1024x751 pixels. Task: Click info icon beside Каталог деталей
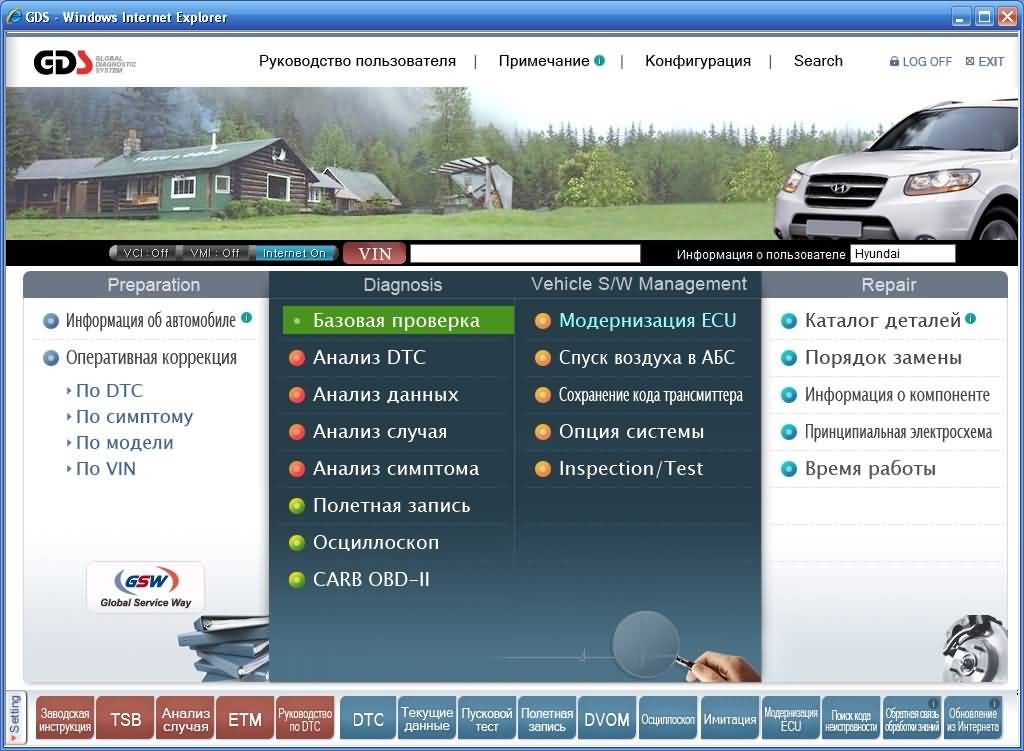point(970,319)
